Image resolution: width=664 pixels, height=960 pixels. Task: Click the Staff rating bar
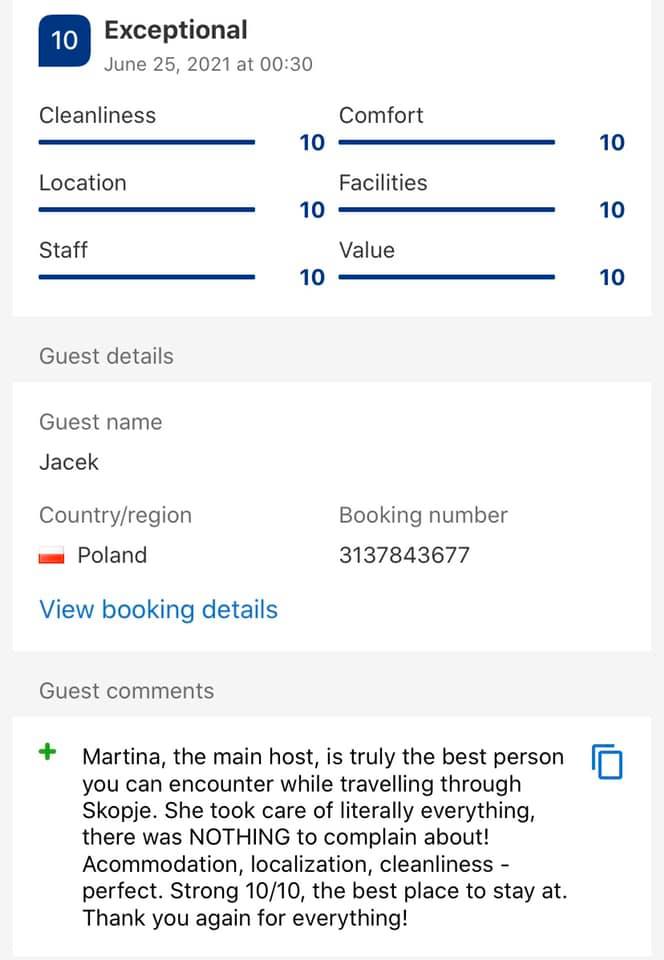coord(147,277)
